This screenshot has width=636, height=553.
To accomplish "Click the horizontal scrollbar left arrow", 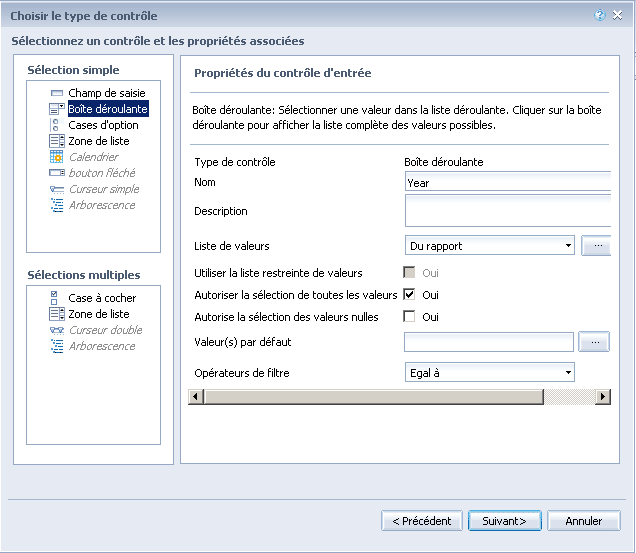I will (x=196, y=396).
